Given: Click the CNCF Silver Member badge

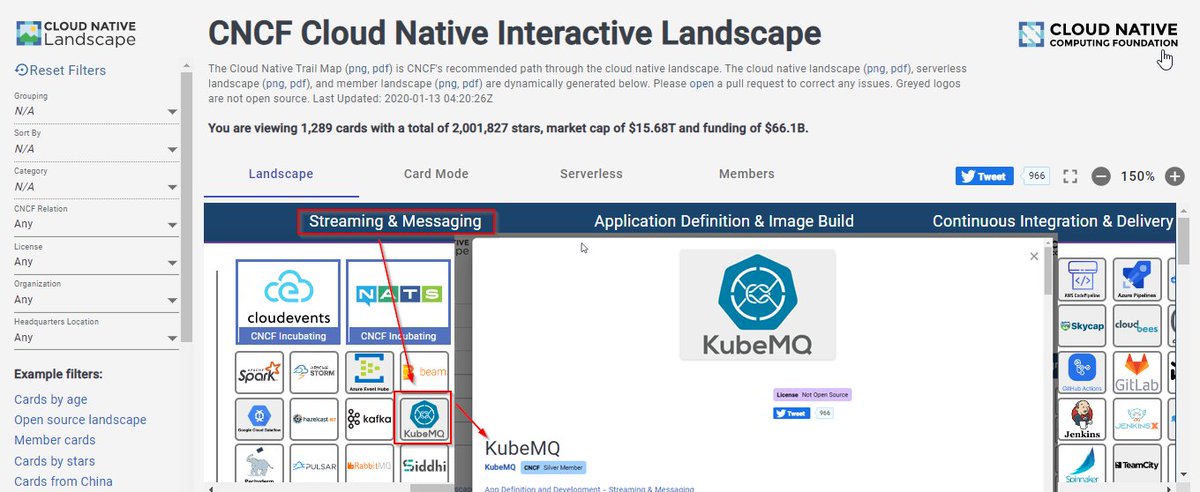Looking at the screenshot, I should (553, 467).
